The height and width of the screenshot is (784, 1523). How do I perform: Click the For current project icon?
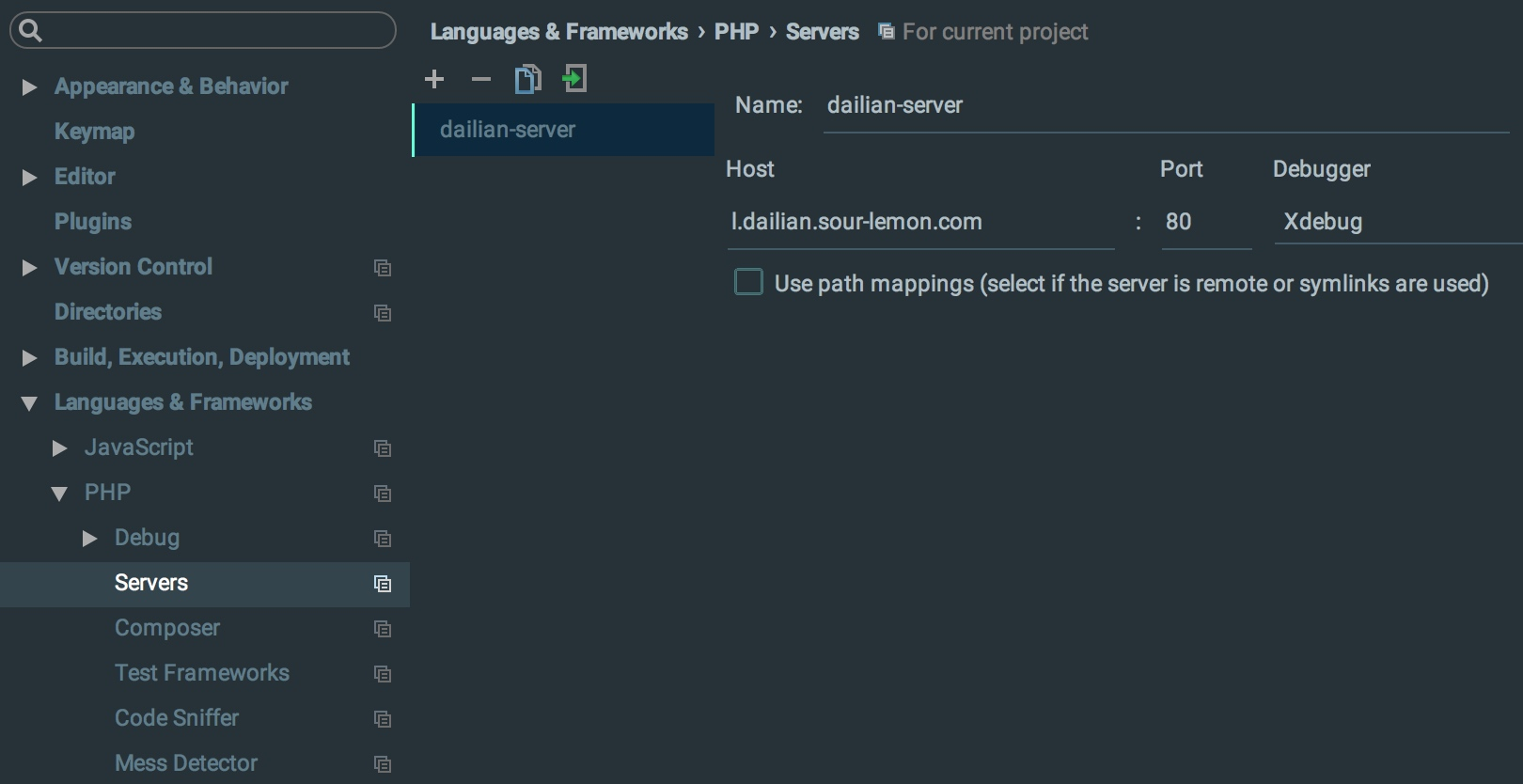886,32
